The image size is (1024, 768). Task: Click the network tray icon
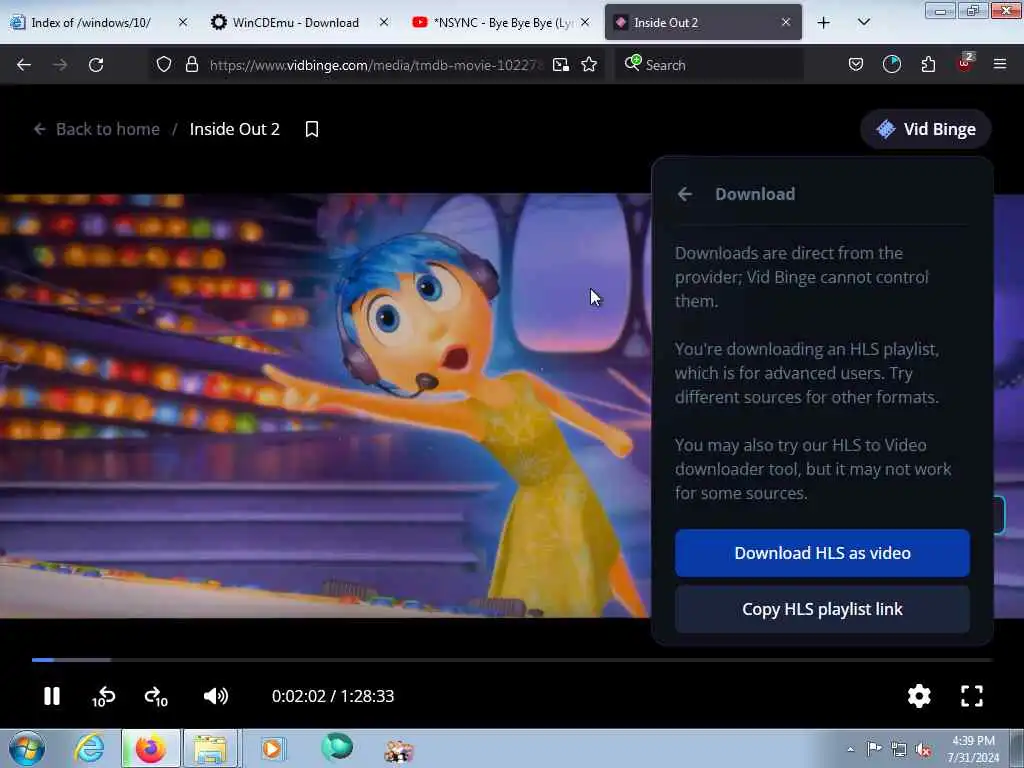899,750
